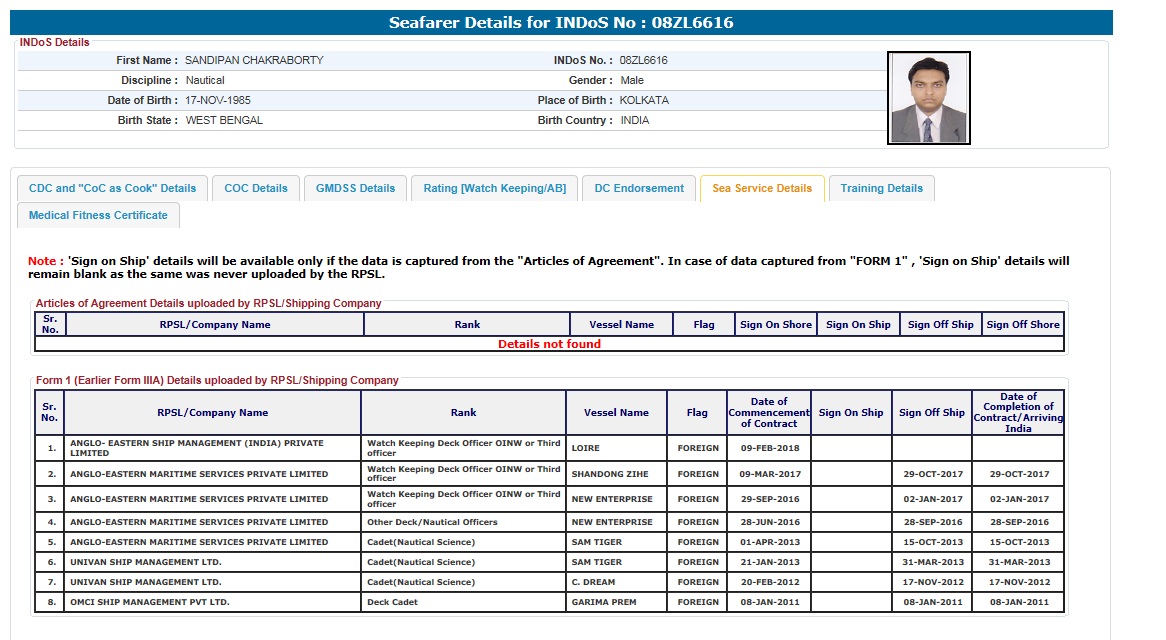Screen dimensions: 1166x640
Task: Click the name SANDIPAN CHAKRABORTY in INDoS Details
Action: 254,60
